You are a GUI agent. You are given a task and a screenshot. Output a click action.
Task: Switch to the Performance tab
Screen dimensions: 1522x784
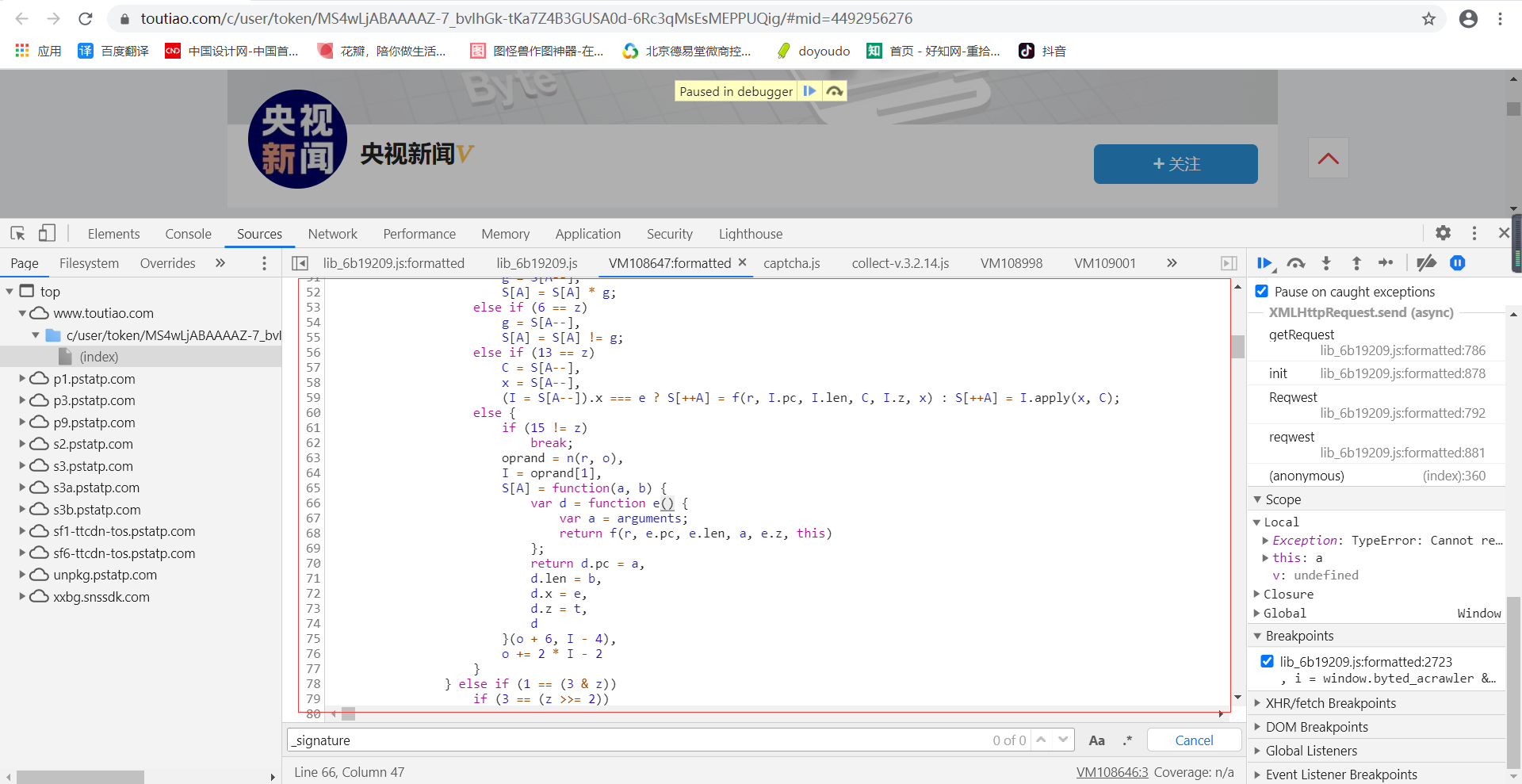point(419,234)
